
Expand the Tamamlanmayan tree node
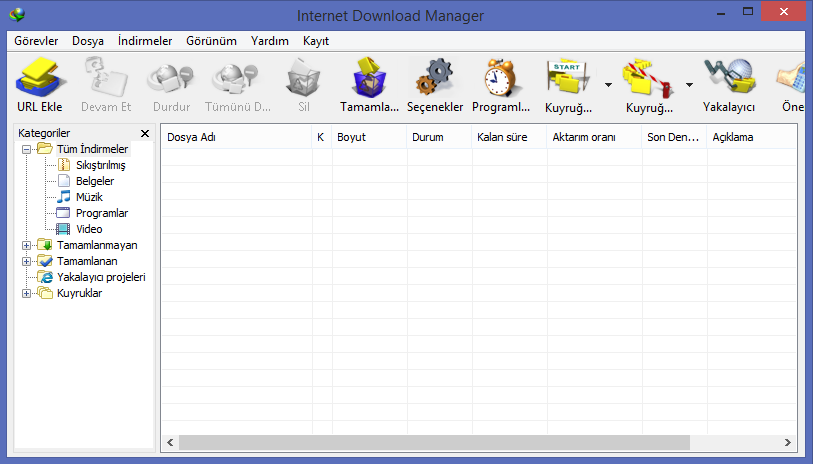pyautogui.click(x=26, y=245)
